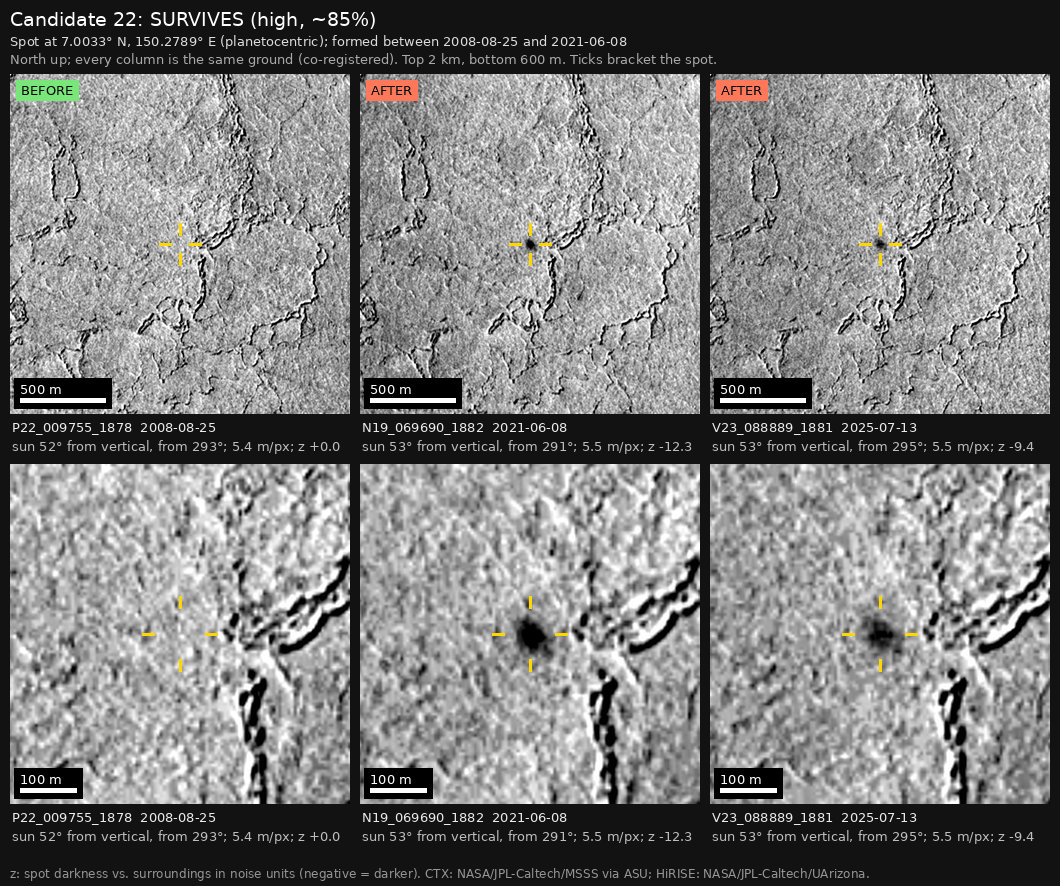The height and width of the screenshot is (886, 1060).
Task: Click the 100 m scale bar in the 2025 zoom
Action: [748, 783]
